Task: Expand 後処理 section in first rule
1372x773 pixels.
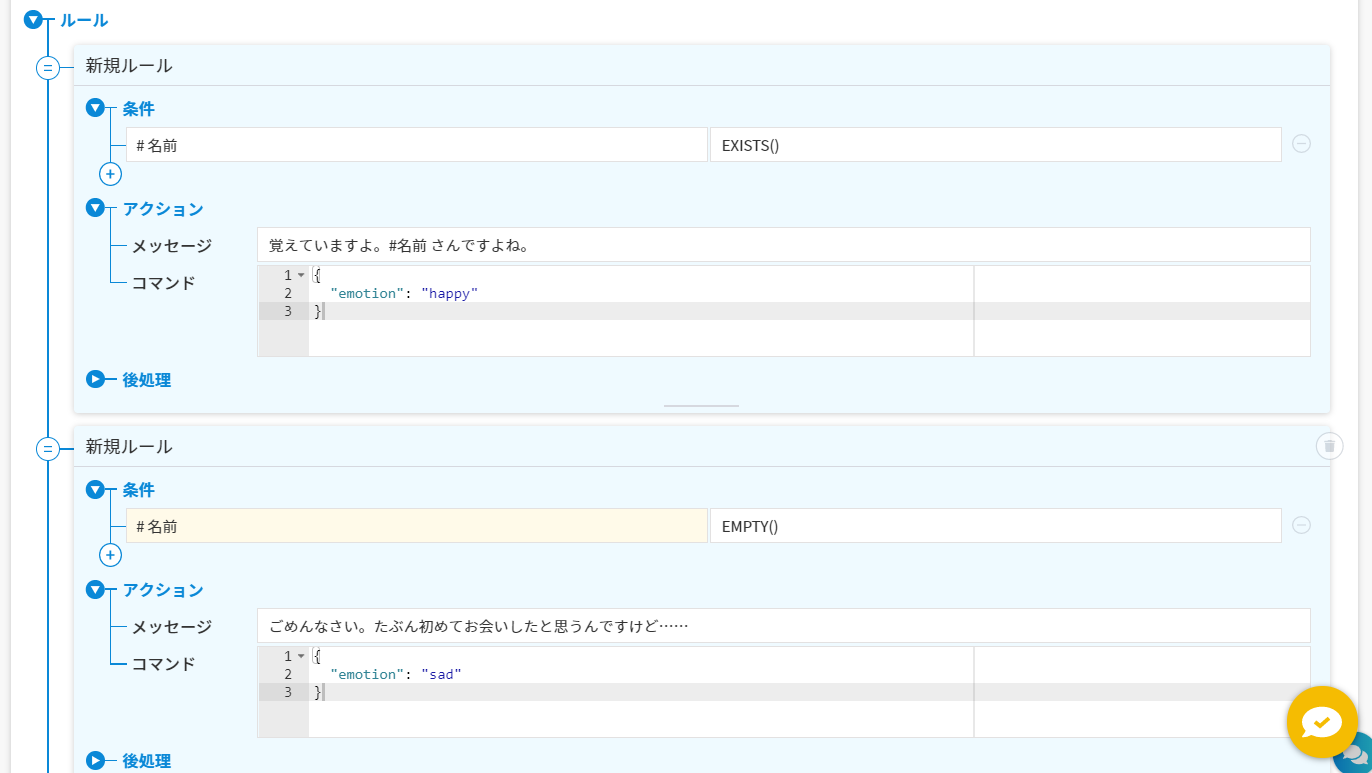Action: [x=95, y=379]
